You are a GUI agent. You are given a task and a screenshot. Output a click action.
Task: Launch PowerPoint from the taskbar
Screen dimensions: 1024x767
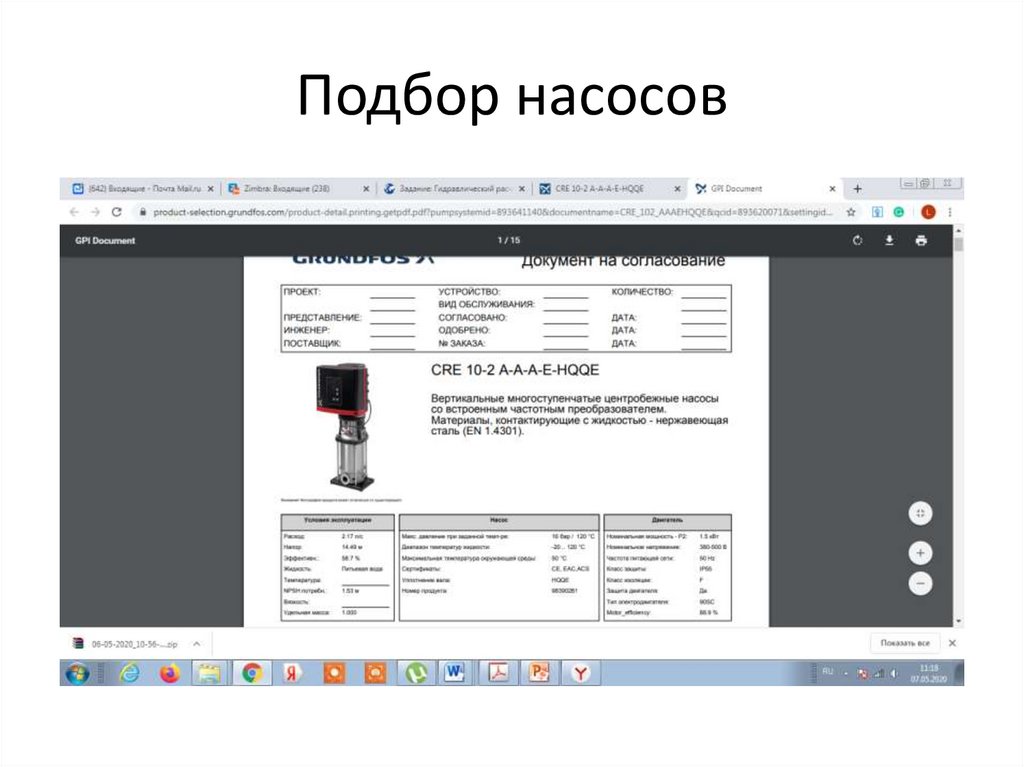click(538, 674)
